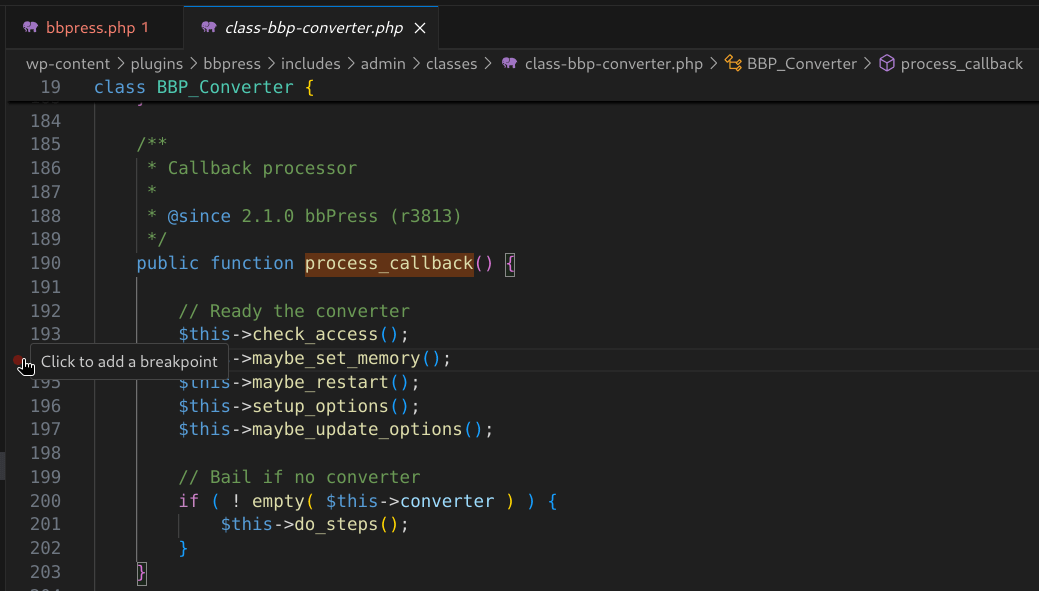Click the PHP file icon in the breadcrumb
This screenshot has height=591, width=1039.
click(x=510, y=63)
